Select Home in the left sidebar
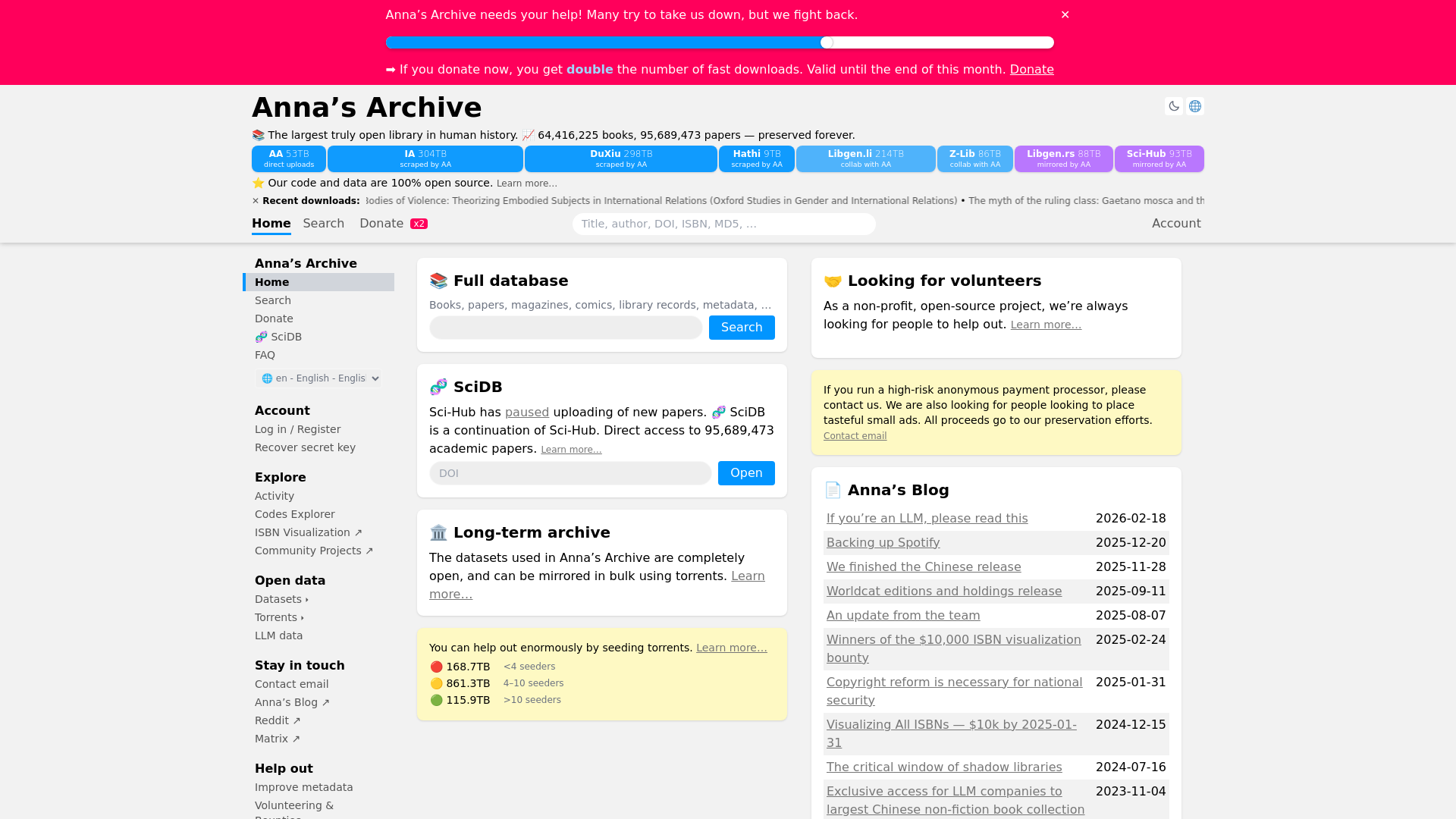 coord(318,282)
